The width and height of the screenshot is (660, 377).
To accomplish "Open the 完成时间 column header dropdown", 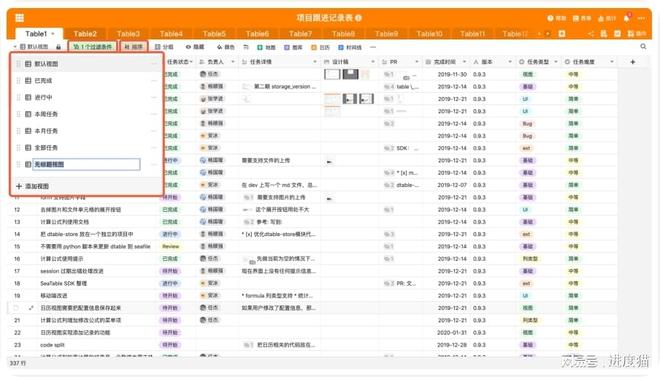I will [464, 62].
